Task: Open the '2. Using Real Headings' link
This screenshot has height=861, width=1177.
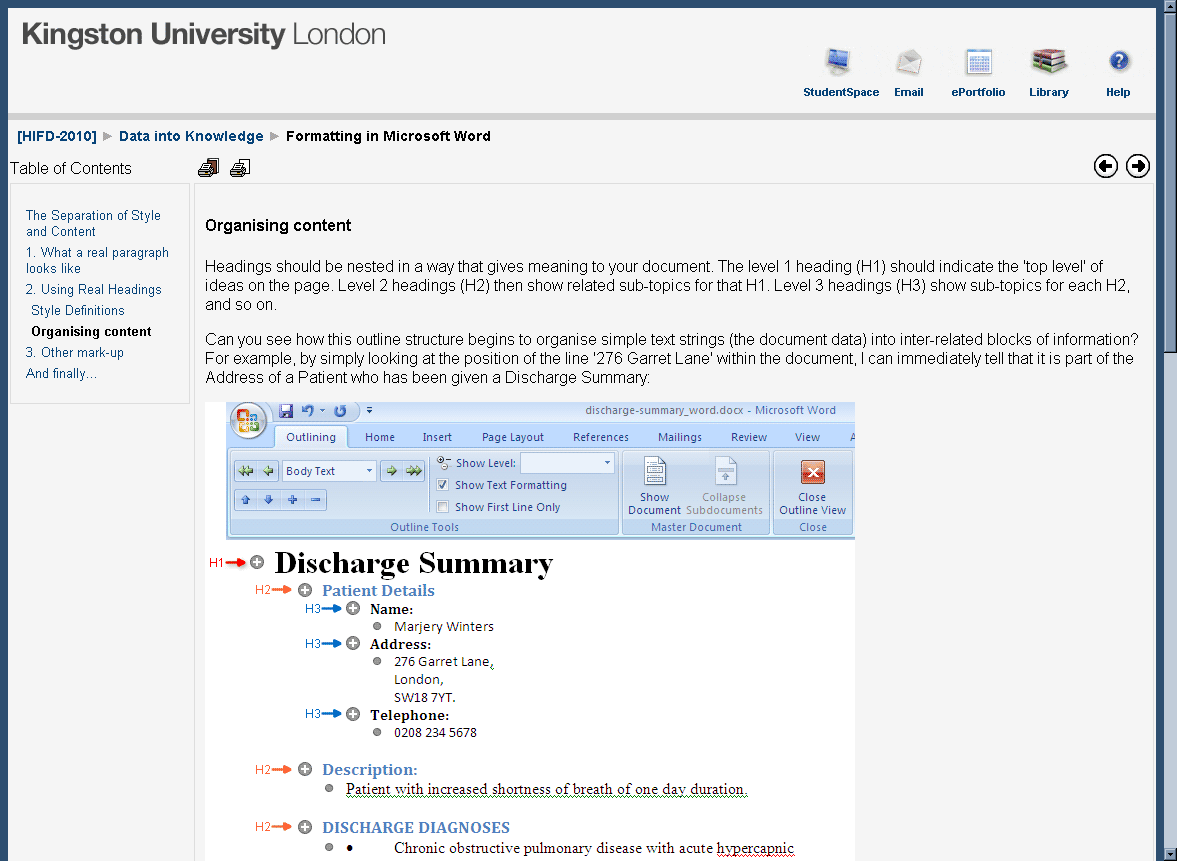Action: [93, 289]
